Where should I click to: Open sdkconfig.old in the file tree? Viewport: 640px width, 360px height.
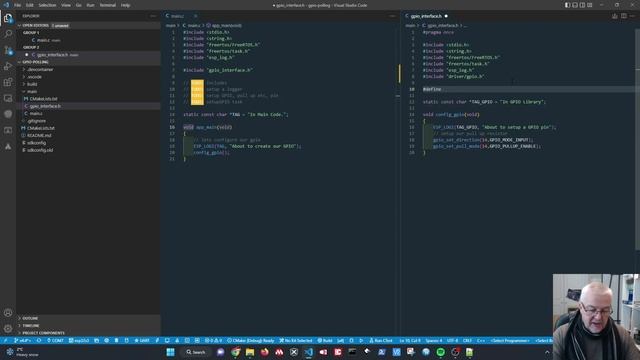40,150
